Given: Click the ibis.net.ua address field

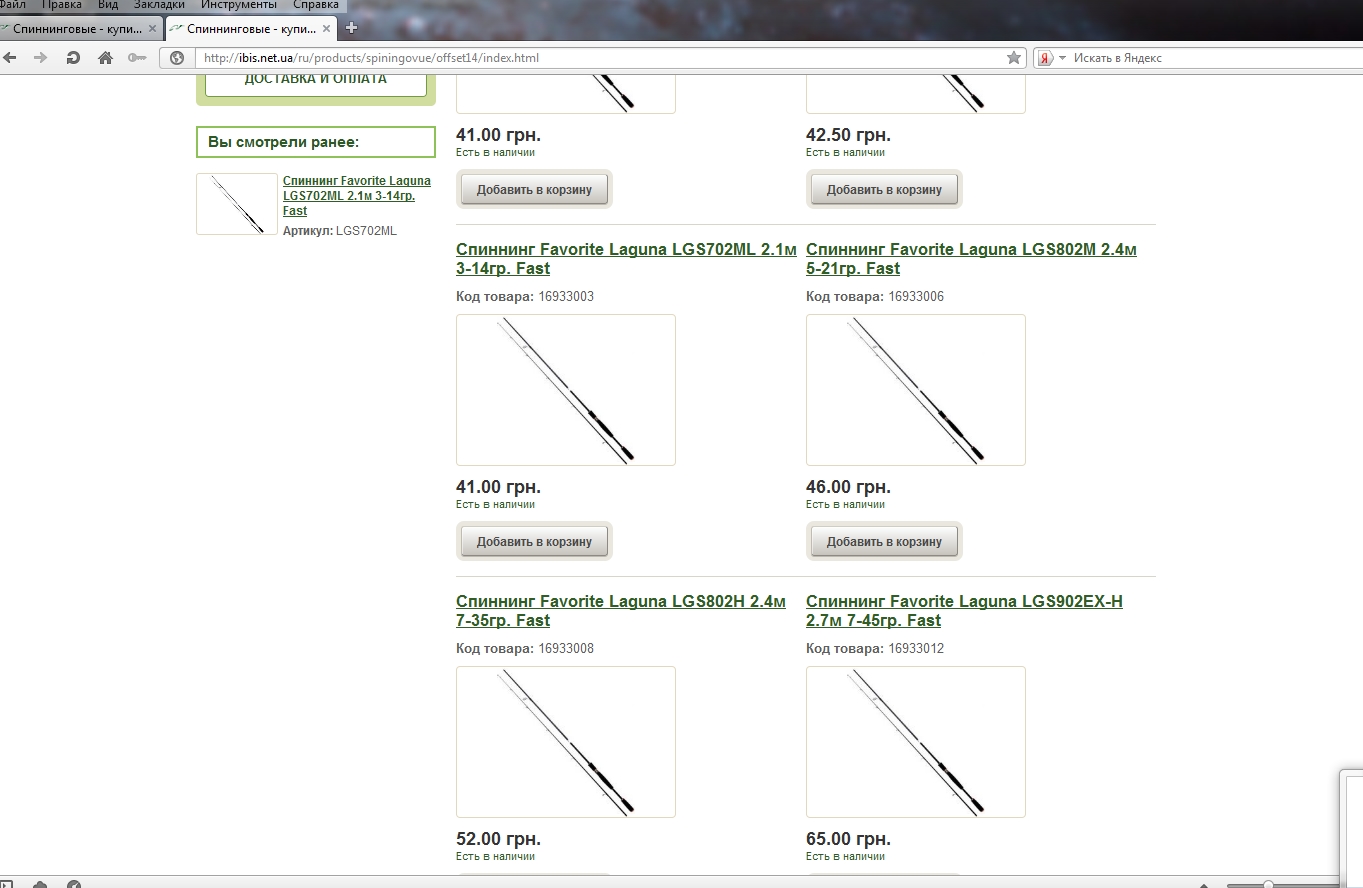Looking at the screenshot, I should click(x=600, y=58).
